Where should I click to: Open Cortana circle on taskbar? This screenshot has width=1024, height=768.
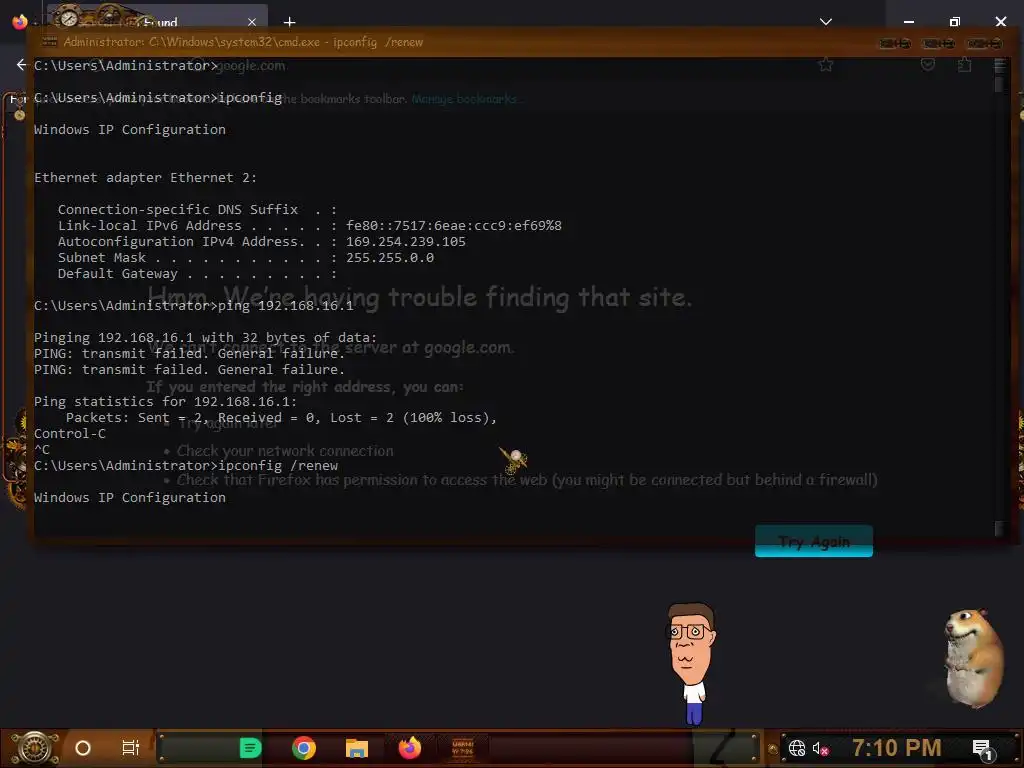point(83,748)
